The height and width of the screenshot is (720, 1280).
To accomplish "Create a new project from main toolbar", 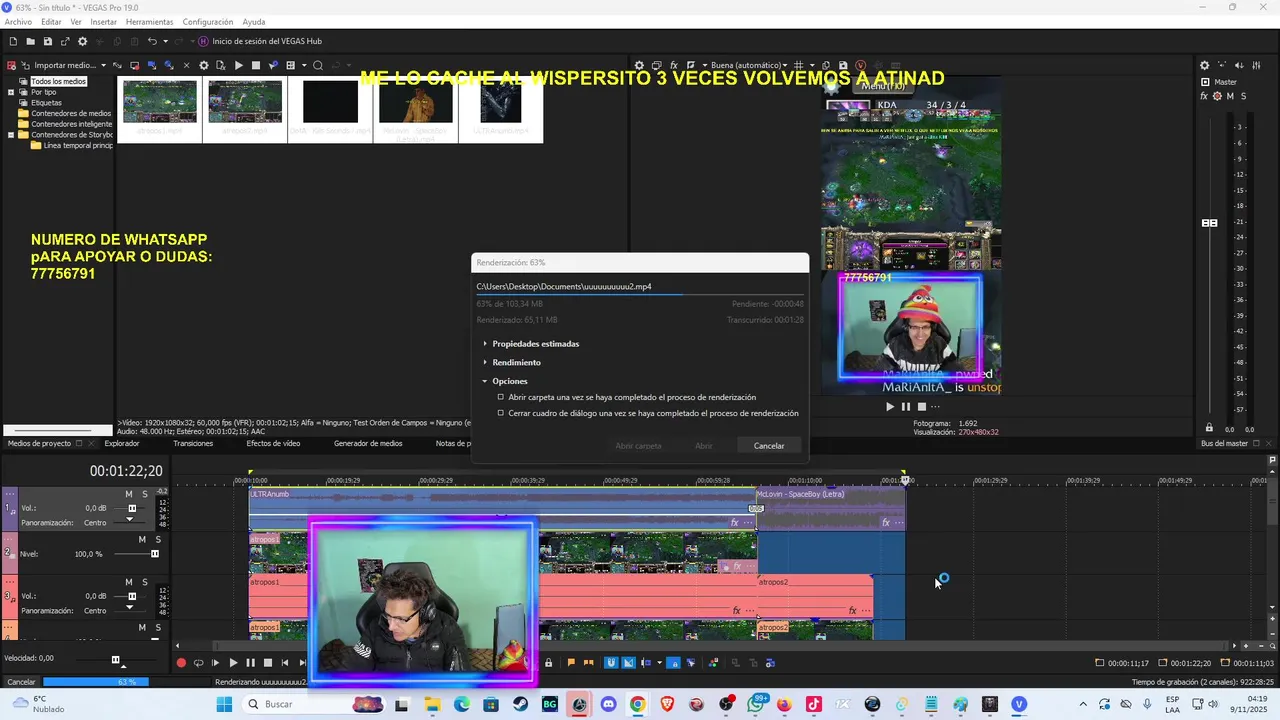I will [x=13, y=41].
